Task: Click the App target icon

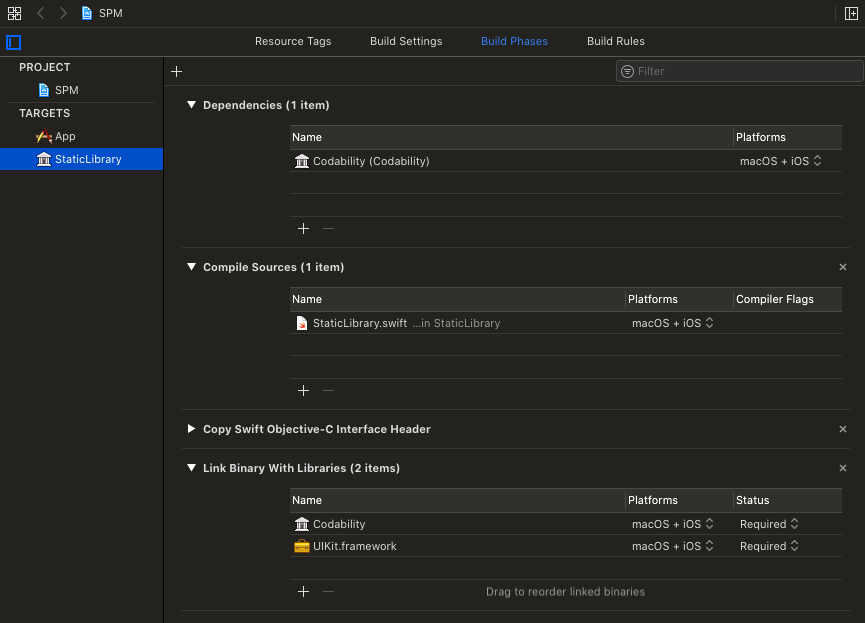Action: tap(44, 136)
